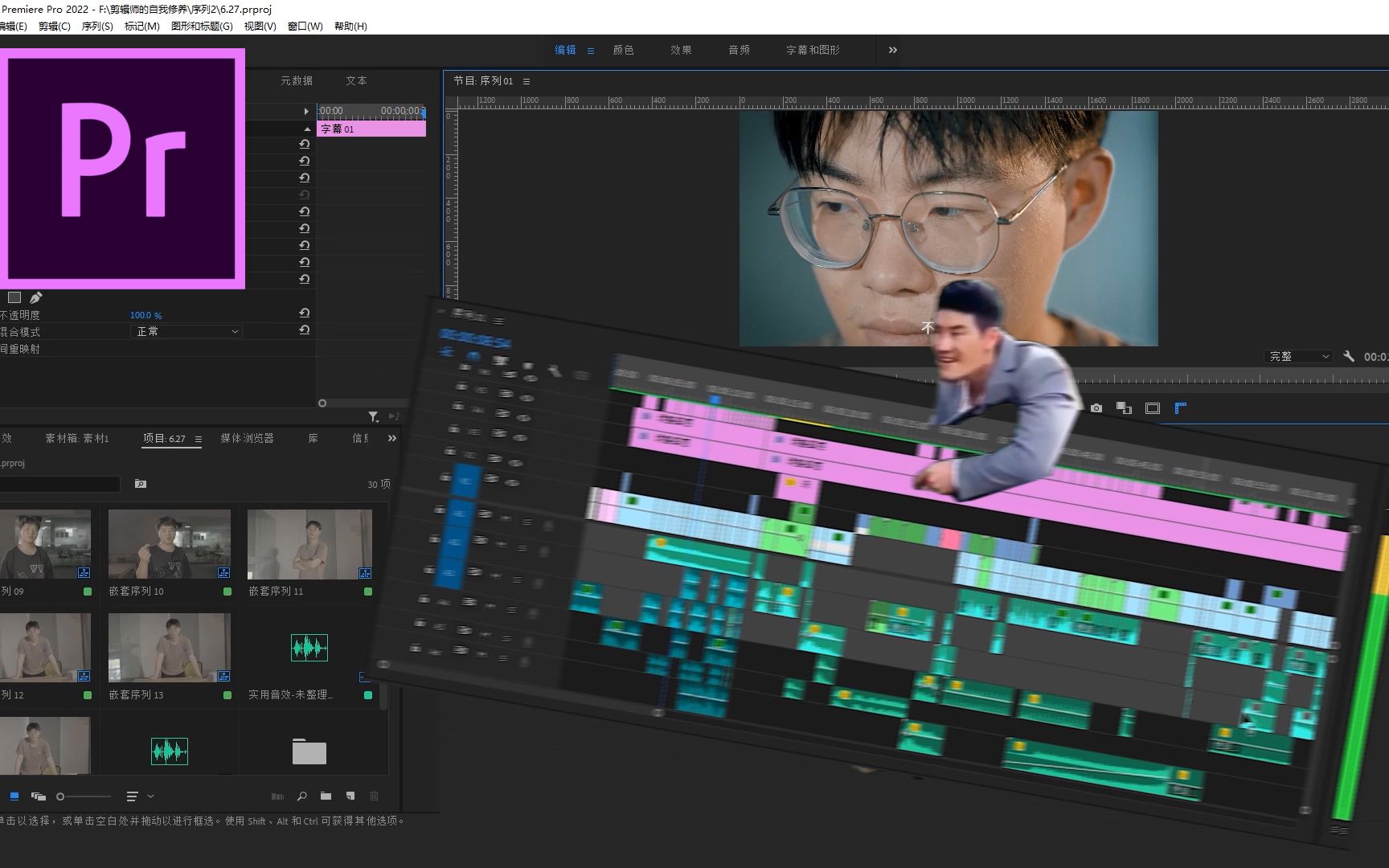The width and height of the screenshot is (1389, 868).
Task: Show hidden project panel tabs
Action: 392,438
